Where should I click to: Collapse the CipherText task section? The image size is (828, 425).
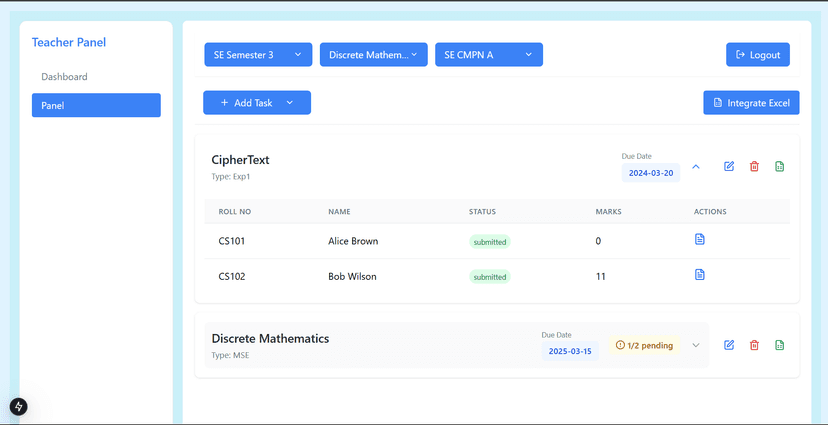697,167
